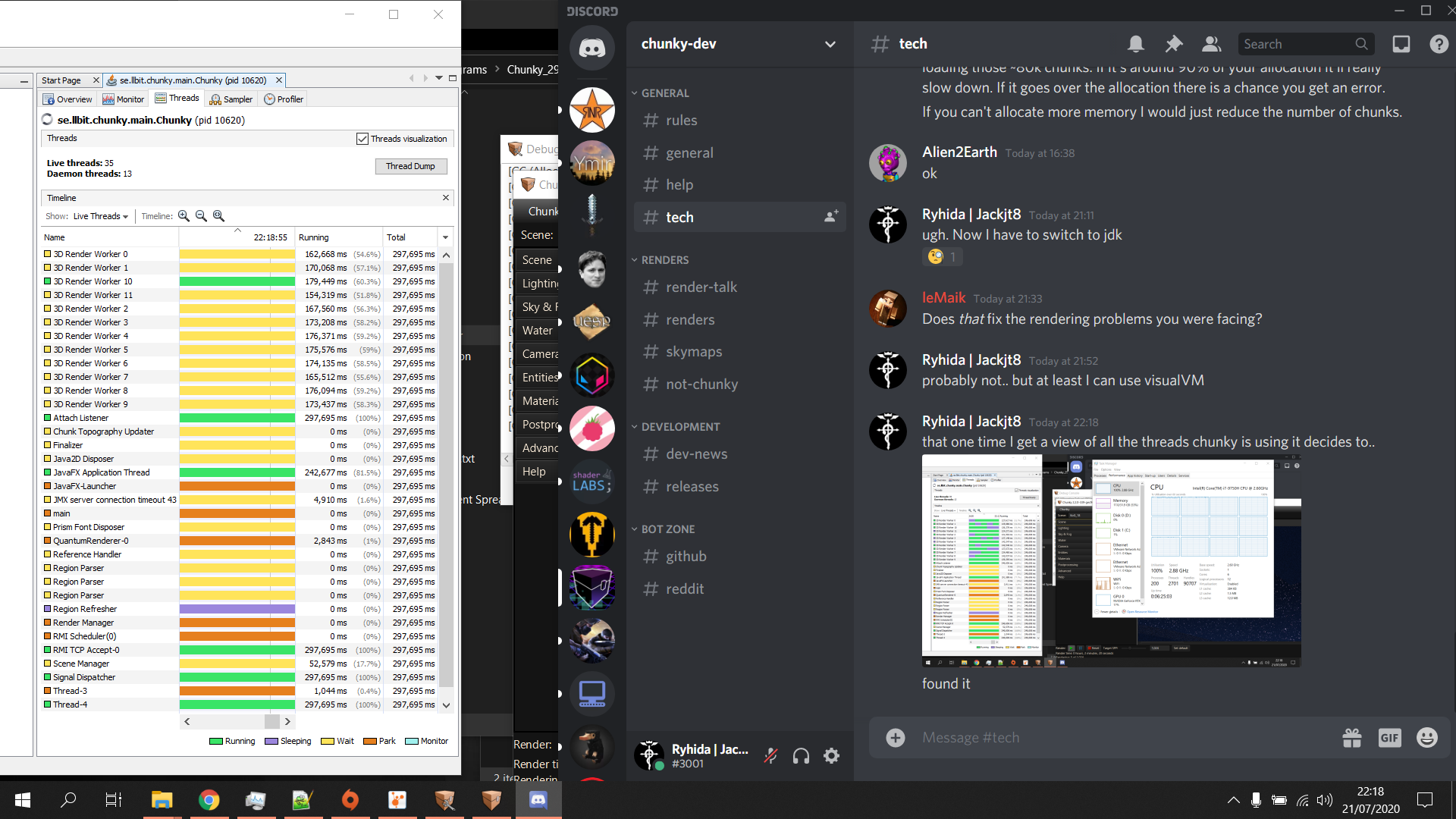This screenshot has height=819, width=1456.
Task: Open Google Chrome from the taskbar
Action: pyautogui.click(x=209, y=799)
